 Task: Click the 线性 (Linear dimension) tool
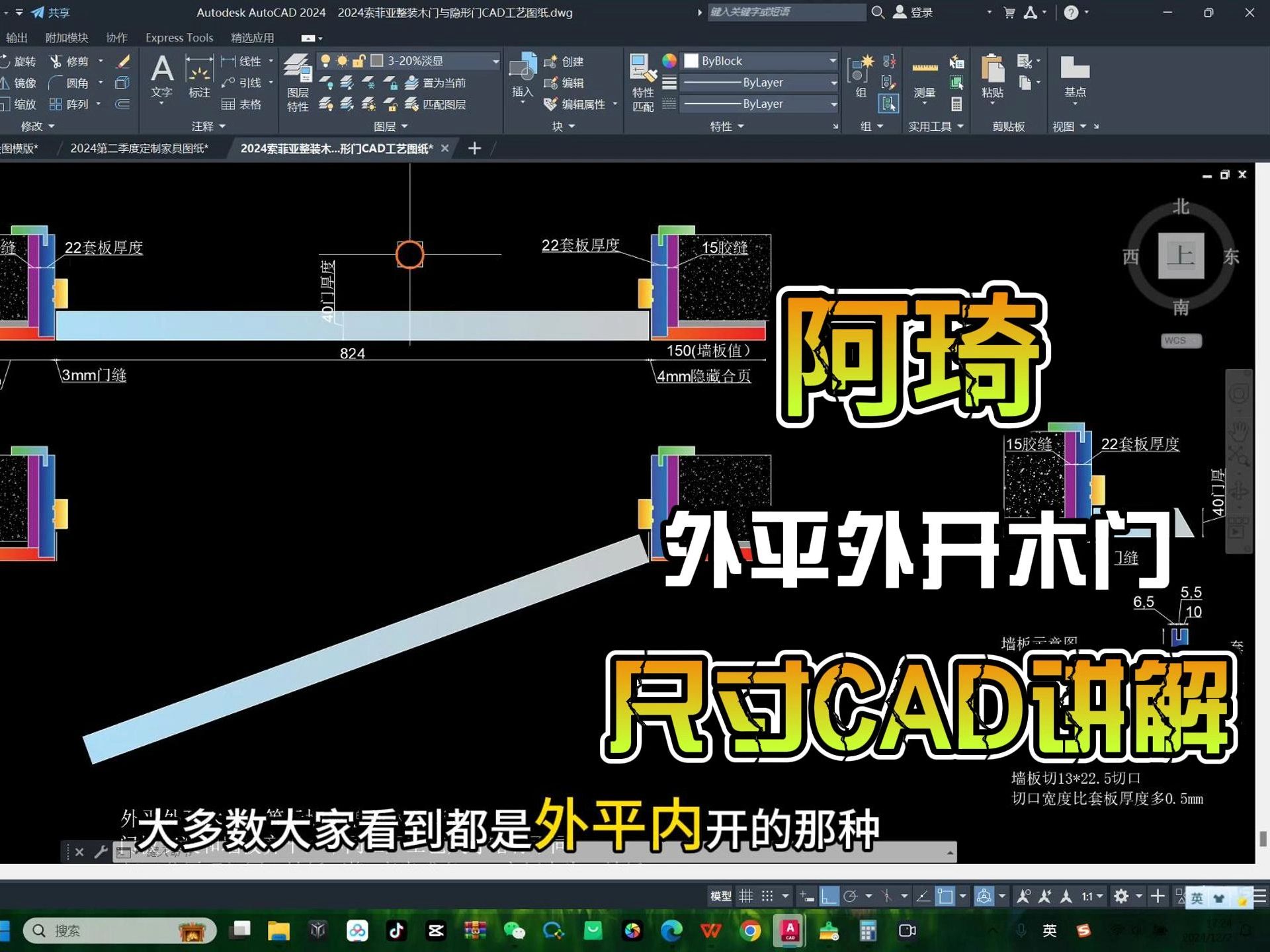coord(241,61)
